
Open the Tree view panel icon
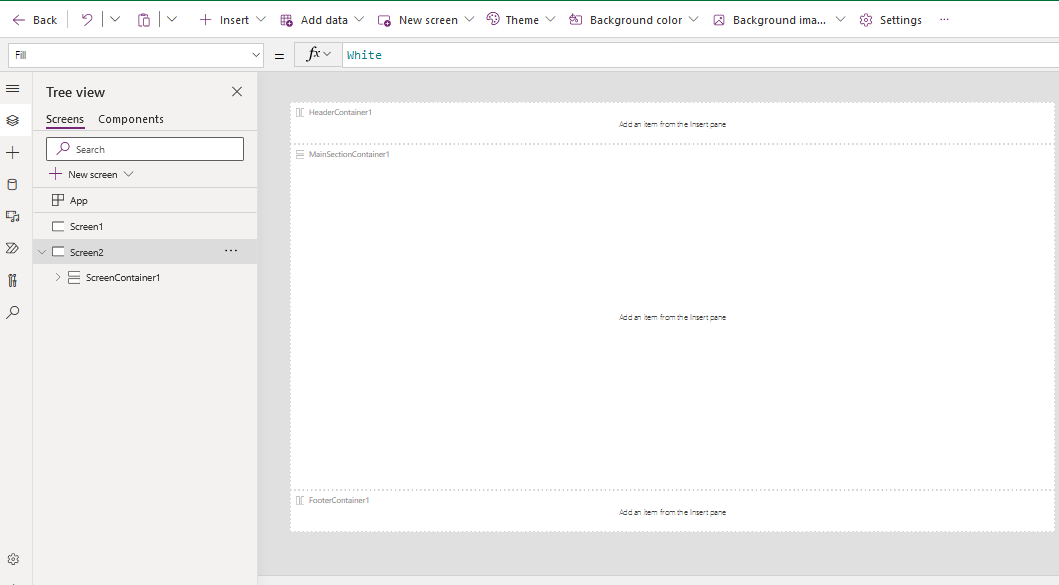tap(14, 120)
